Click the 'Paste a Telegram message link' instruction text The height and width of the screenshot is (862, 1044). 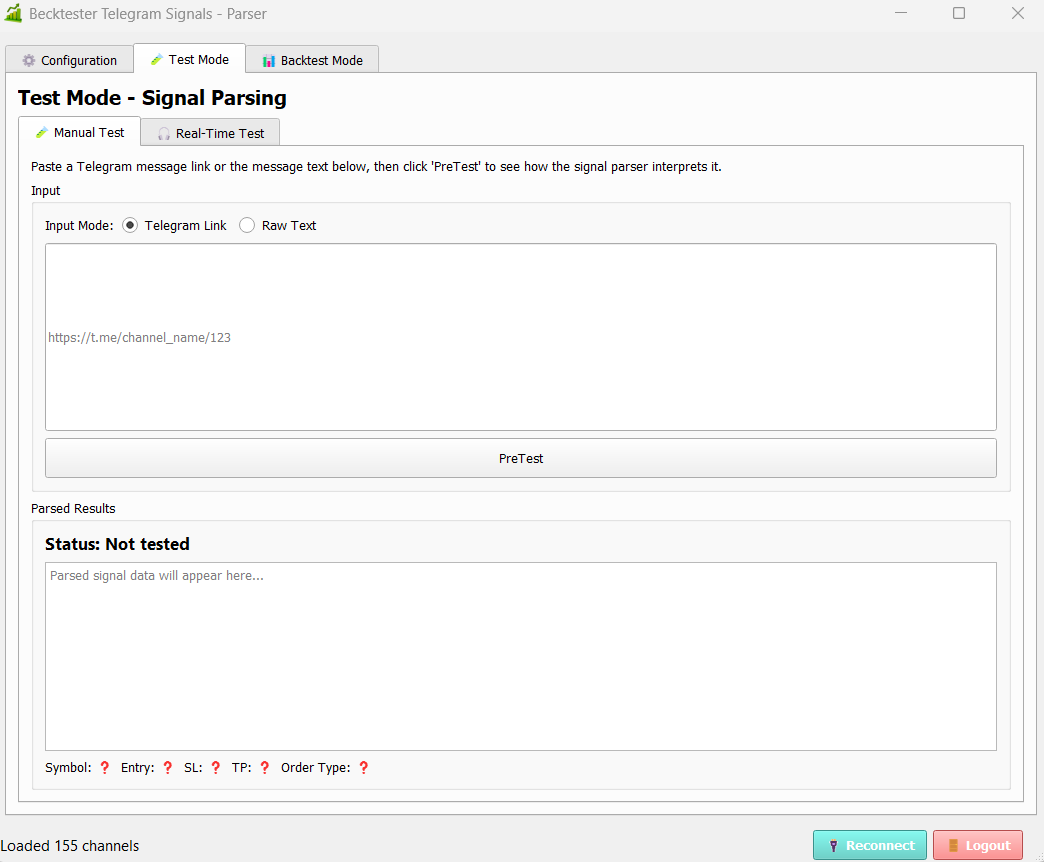pos(376,166)
